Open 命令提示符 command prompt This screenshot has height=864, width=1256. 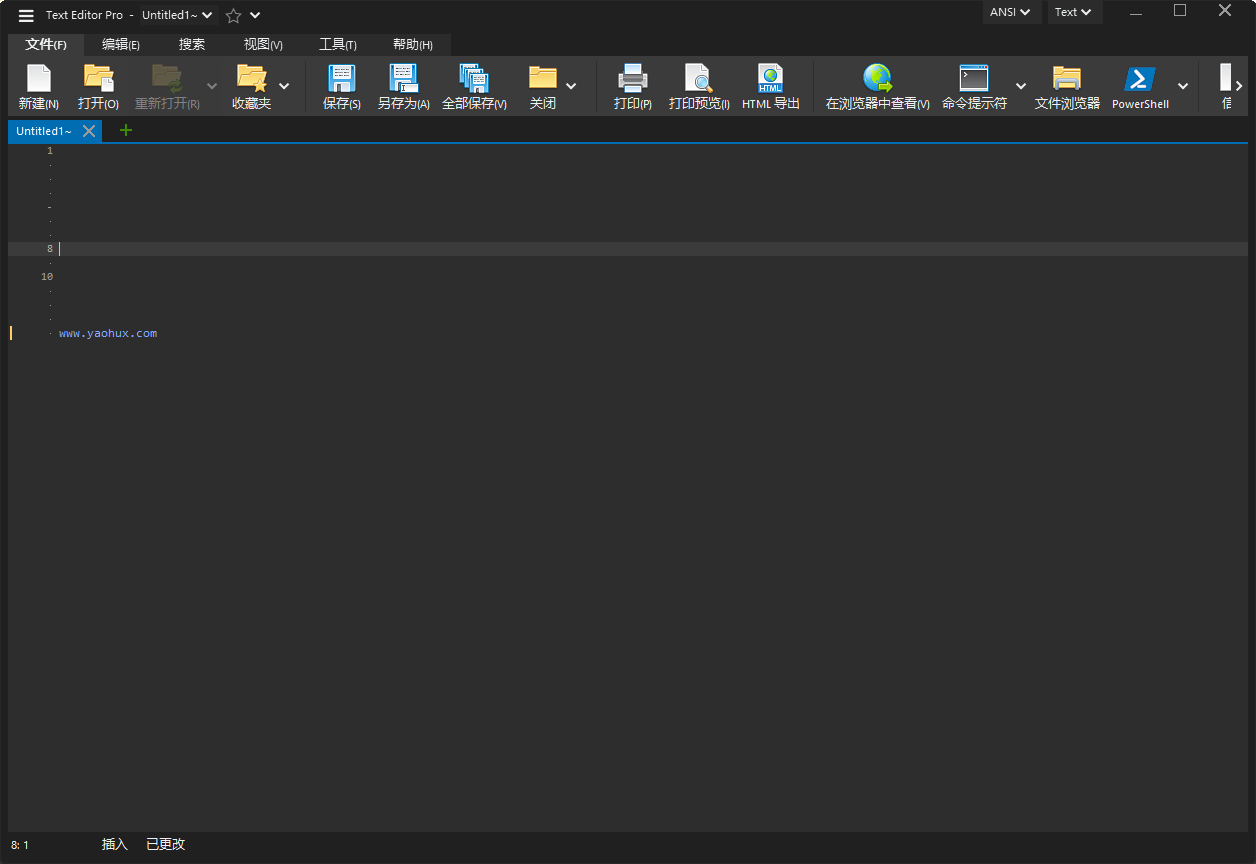click(x=973, y=86)
